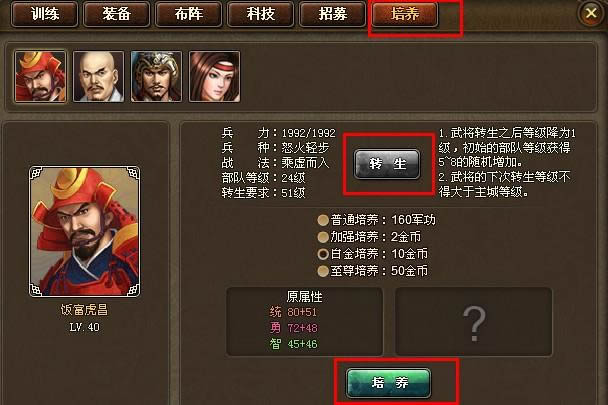Choose 加强培养 2金币 option
Viewport: 608px width, 405px height.
point(369,237)
